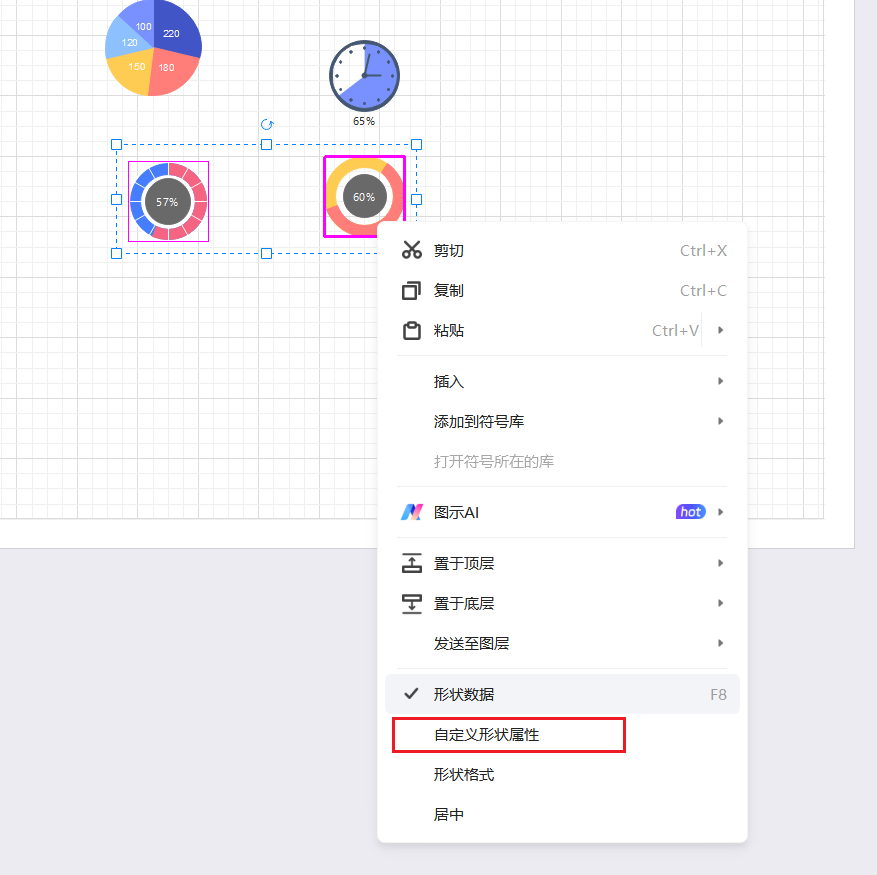Expand the 添加到符号库 submenu arrow
Image resolution: width=877 pixels, height=875 pixels.
click(x=720, y=421)
